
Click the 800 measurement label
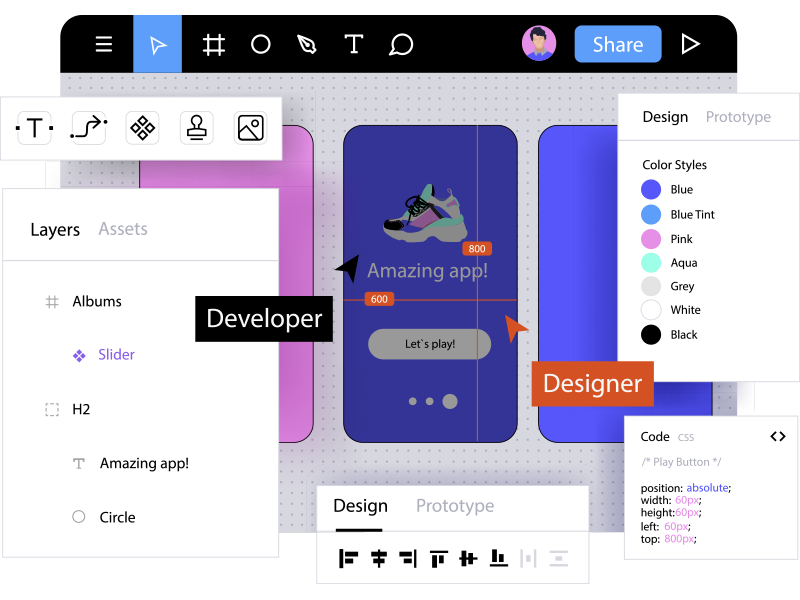tap(477, 248)
